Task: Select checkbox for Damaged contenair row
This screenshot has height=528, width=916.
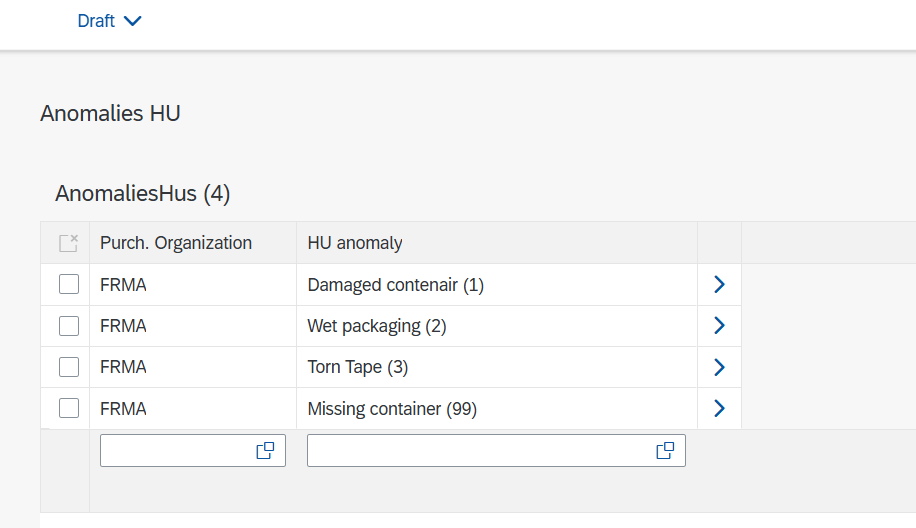Action: point(69,285)
